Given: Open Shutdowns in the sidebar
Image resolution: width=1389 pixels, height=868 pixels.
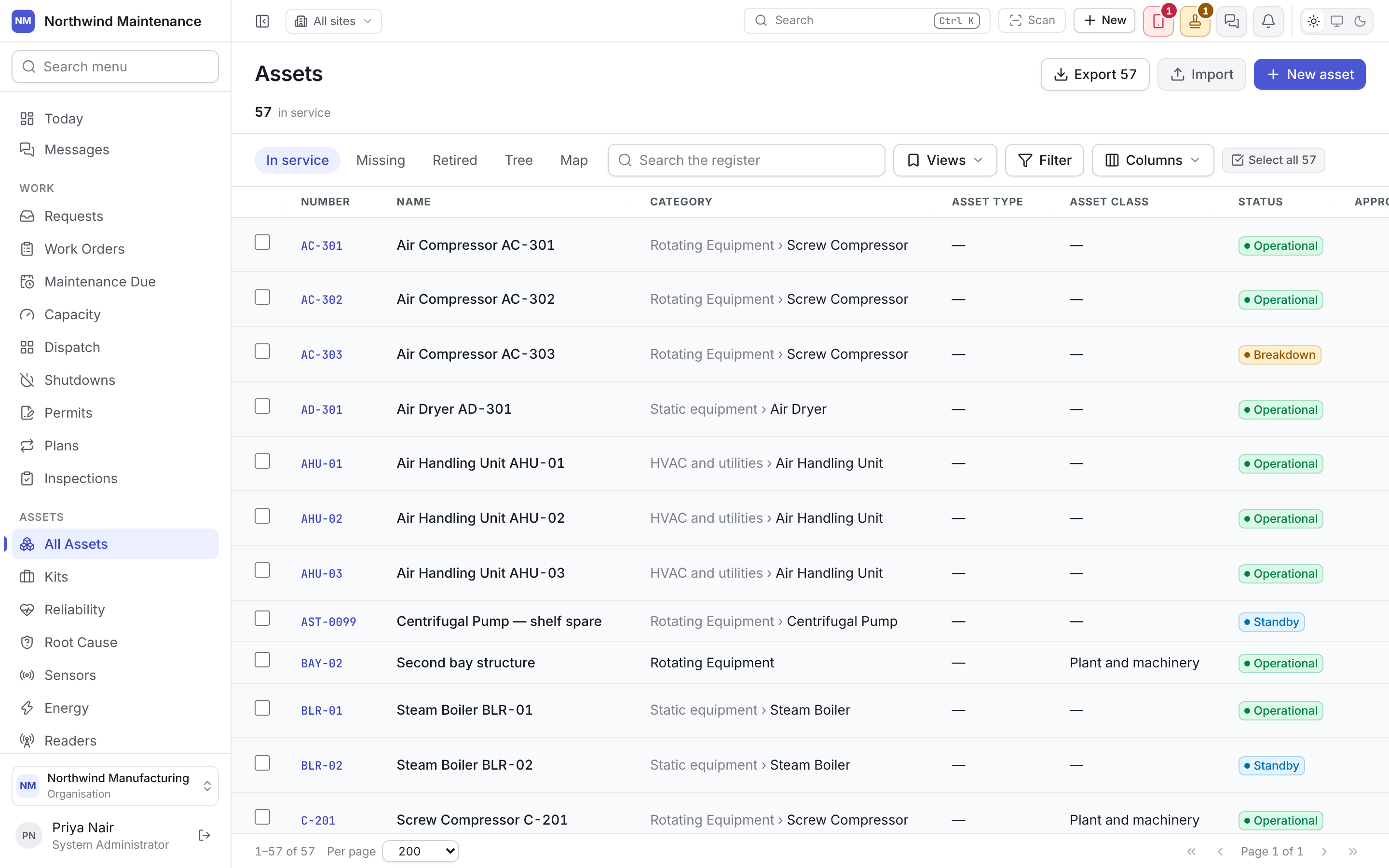Looking at the screenshot, I should point(115,380).
